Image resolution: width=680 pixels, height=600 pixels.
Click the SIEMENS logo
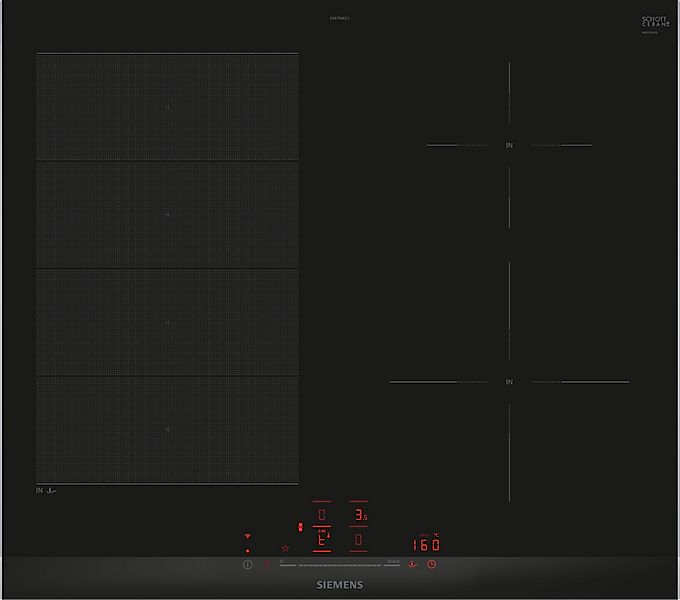coord(340,583)
